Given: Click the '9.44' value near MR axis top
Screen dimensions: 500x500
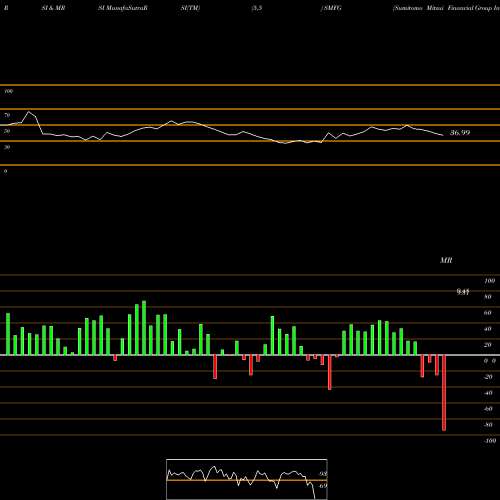Looking at the screenshot, I should (x=463, y=292).
